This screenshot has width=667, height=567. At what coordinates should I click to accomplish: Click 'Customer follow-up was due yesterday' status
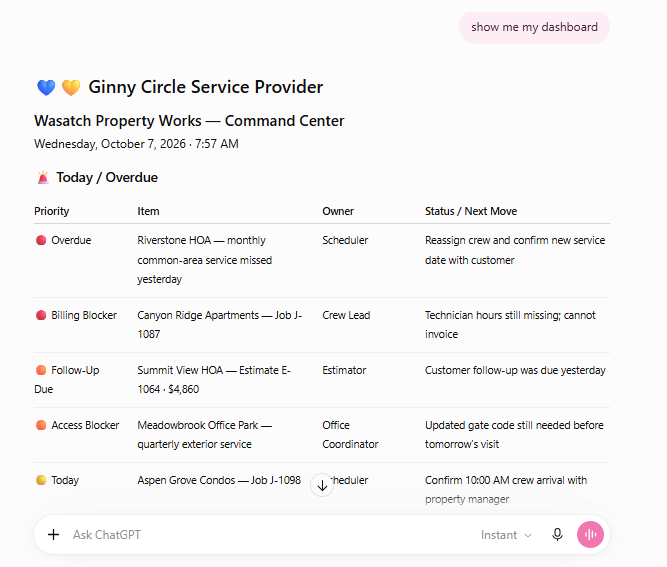pos(515,370)
